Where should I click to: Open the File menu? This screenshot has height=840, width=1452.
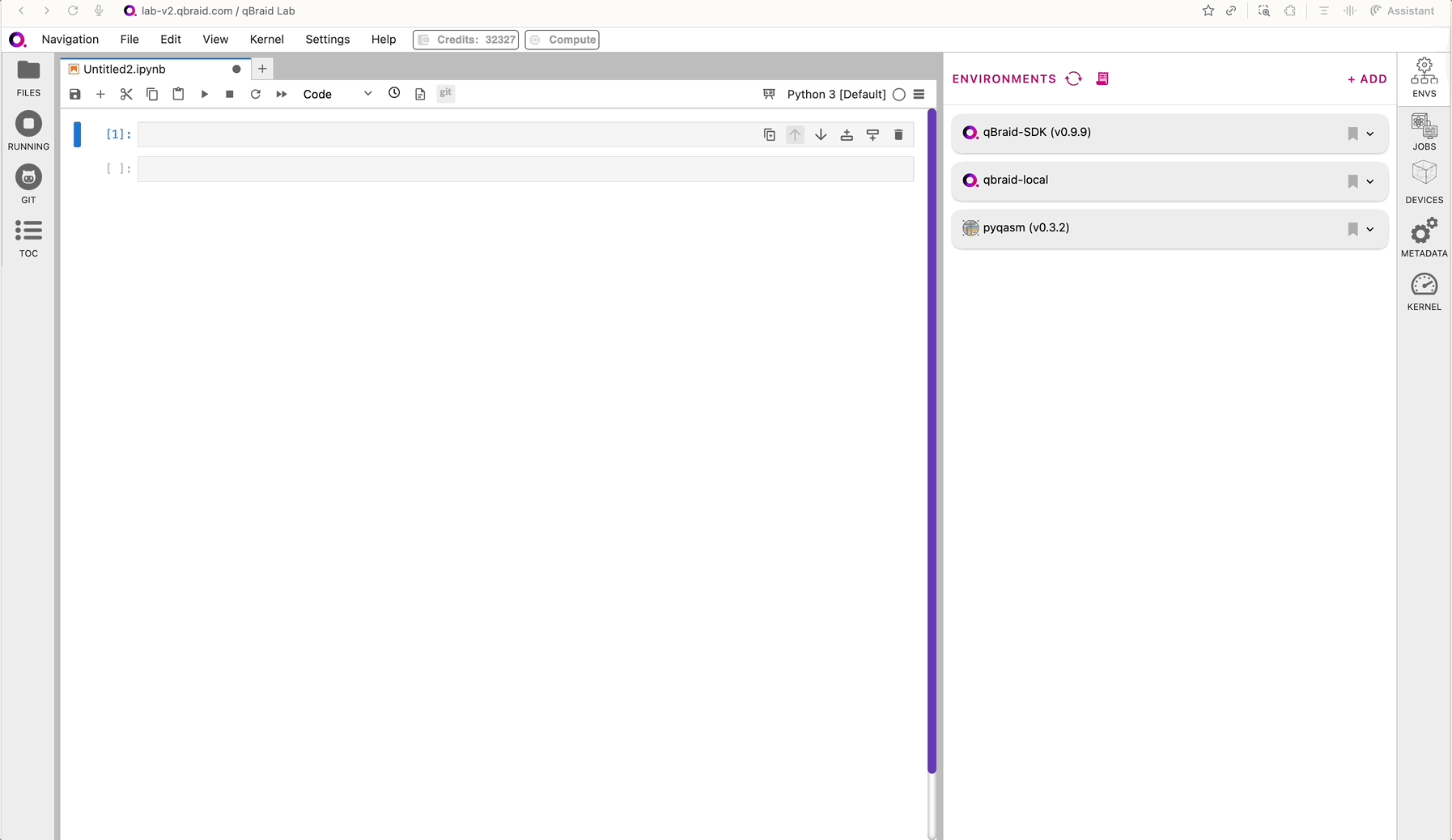129,39
